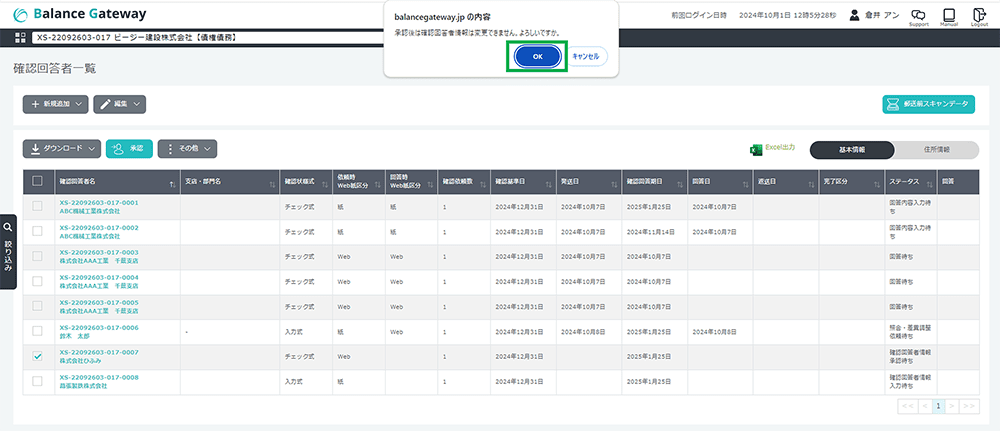Uncheck the XS-22092603-017-0007 row checkbox
Screen dimensions: 1000x431
click(x=38, y=356)
